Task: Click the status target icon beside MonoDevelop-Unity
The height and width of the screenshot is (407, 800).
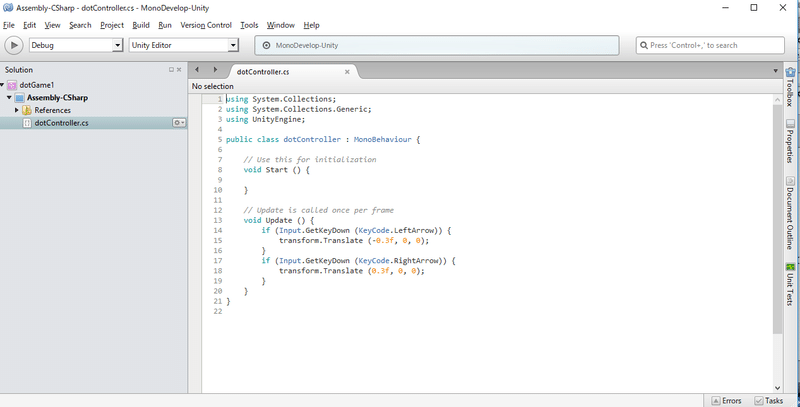Action: pyautogui.click(x=266, y=45)
